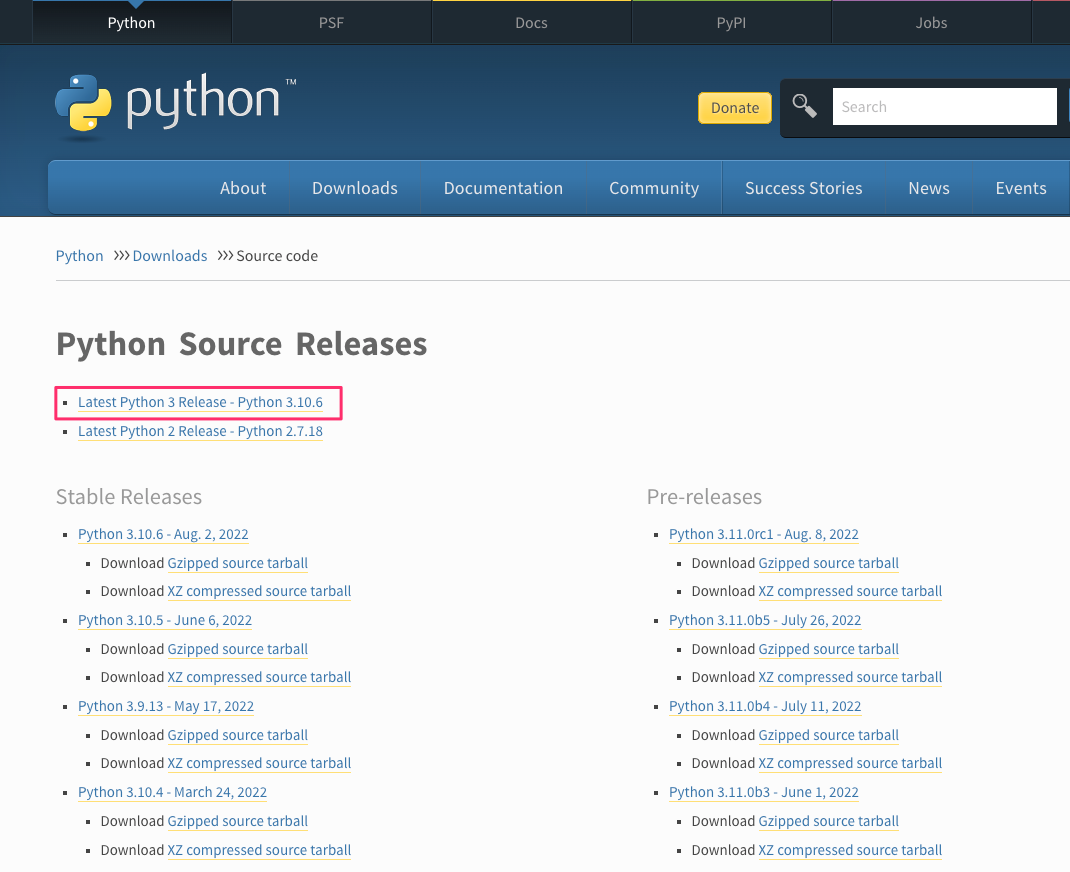Open the Downloads menu
Image resolution: width=1070 pixels, height=872 pixels.
[354, 187]
